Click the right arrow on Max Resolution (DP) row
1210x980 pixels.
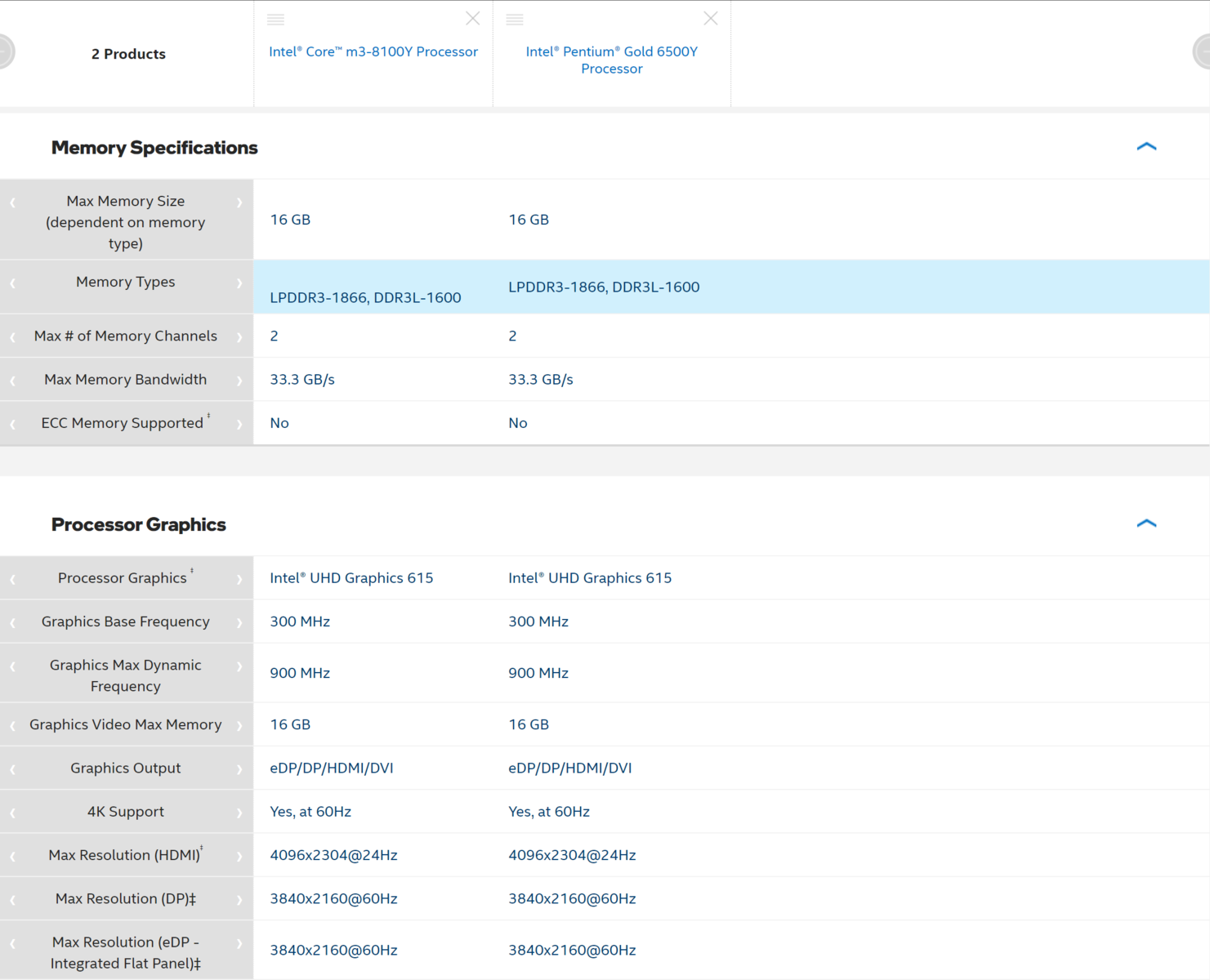point(239,900)
